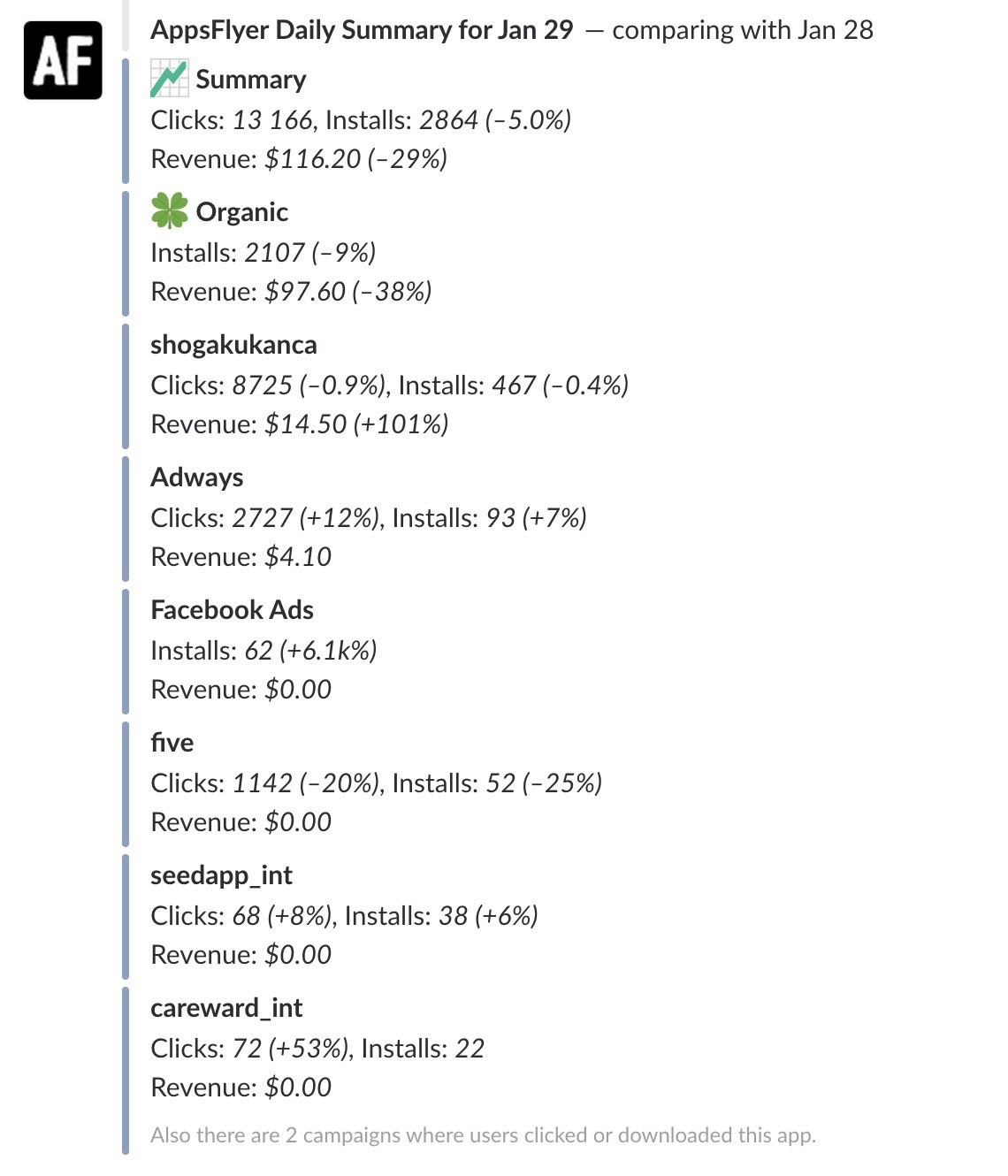
Task: Select the Organic section heading
Action: (241, 212)
